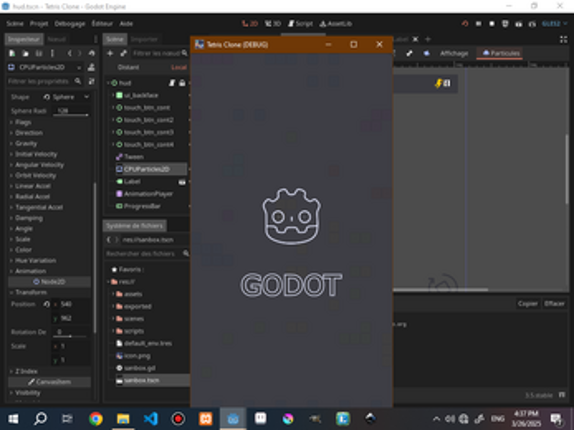574x430 pixels.
Task: Switch to 3D workspace
Action: pos(273,24)
